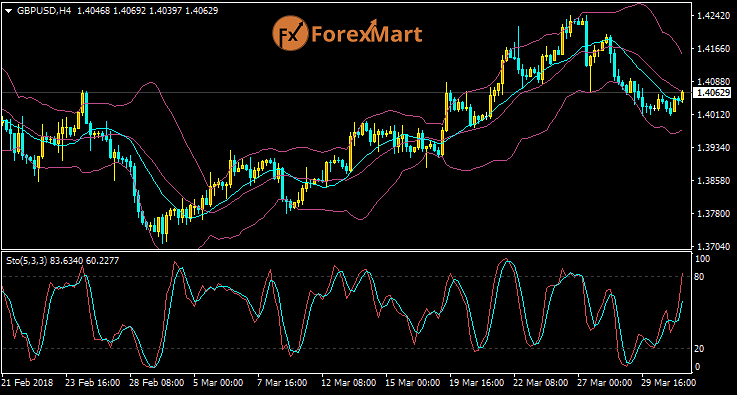Viewport: 737px width, 395px height.
Task: Click the Sto(5,3,3) indicator label
Action: point(26,260)
